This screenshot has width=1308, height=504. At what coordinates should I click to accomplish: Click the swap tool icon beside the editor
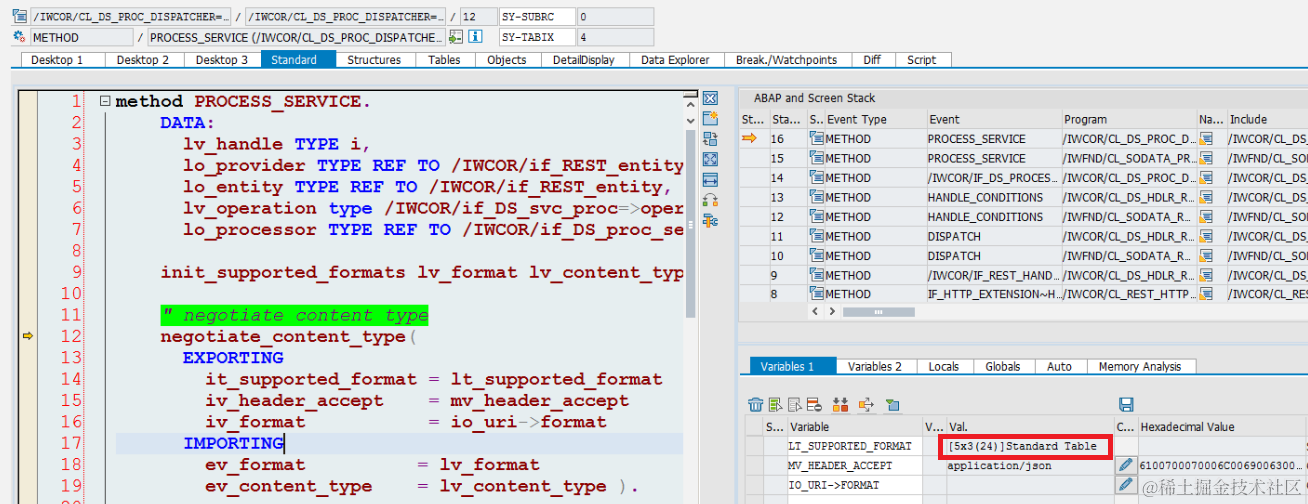(711, 201)
